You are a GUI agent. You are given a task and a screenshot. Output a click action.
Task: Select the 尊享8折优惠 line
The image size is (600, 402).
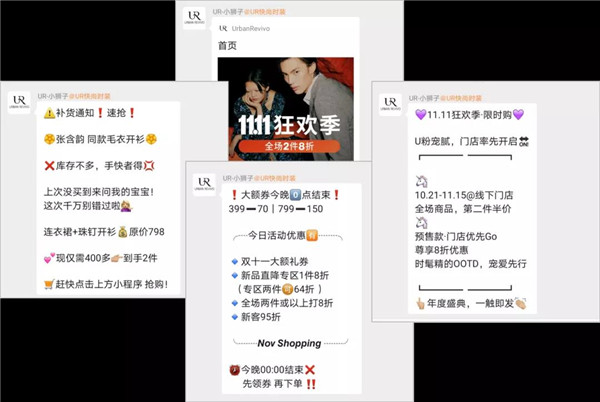click(442, 250)
